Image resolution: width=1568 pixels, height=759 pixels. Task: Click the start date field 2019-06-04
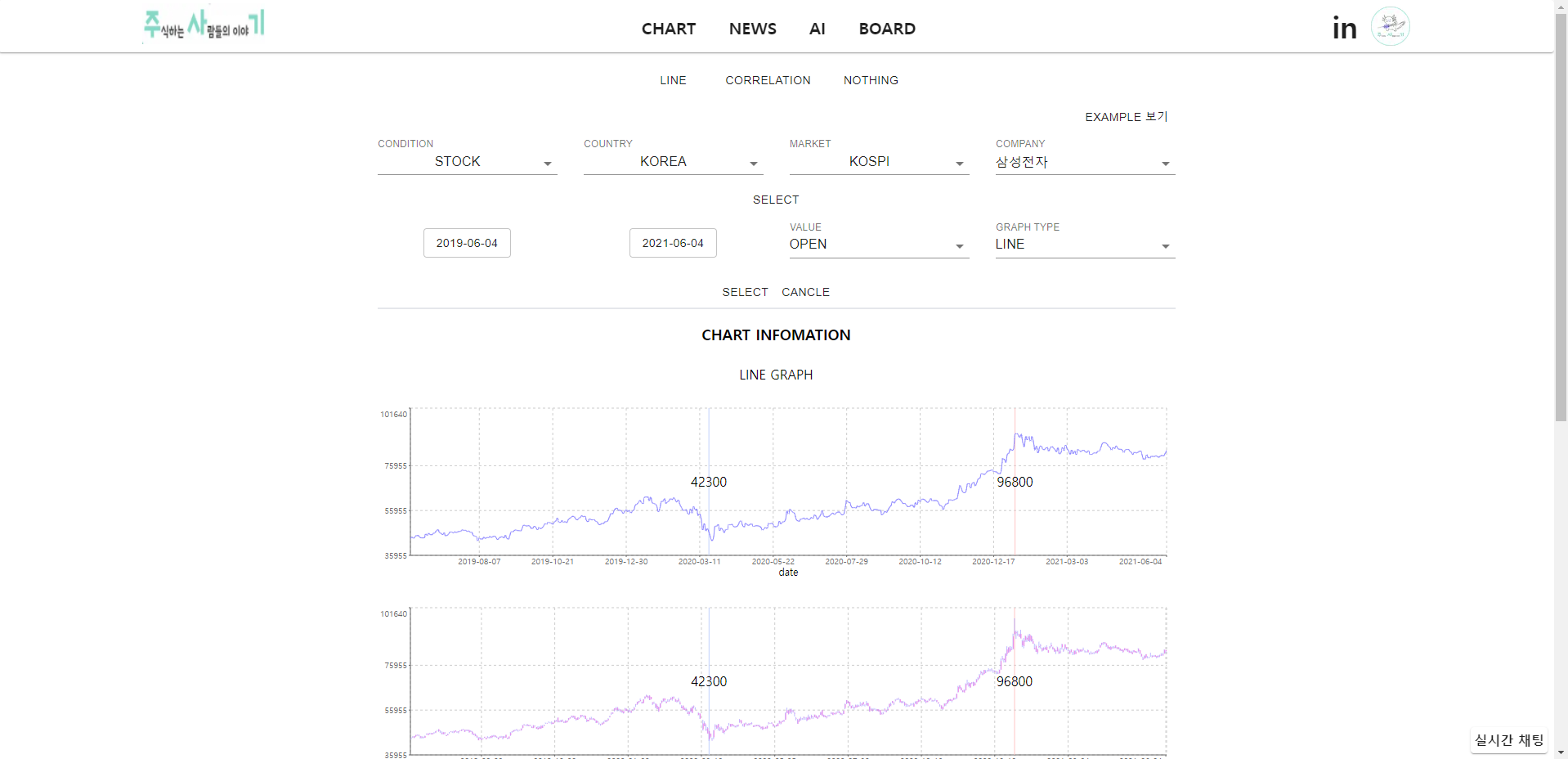pos(466,242)
